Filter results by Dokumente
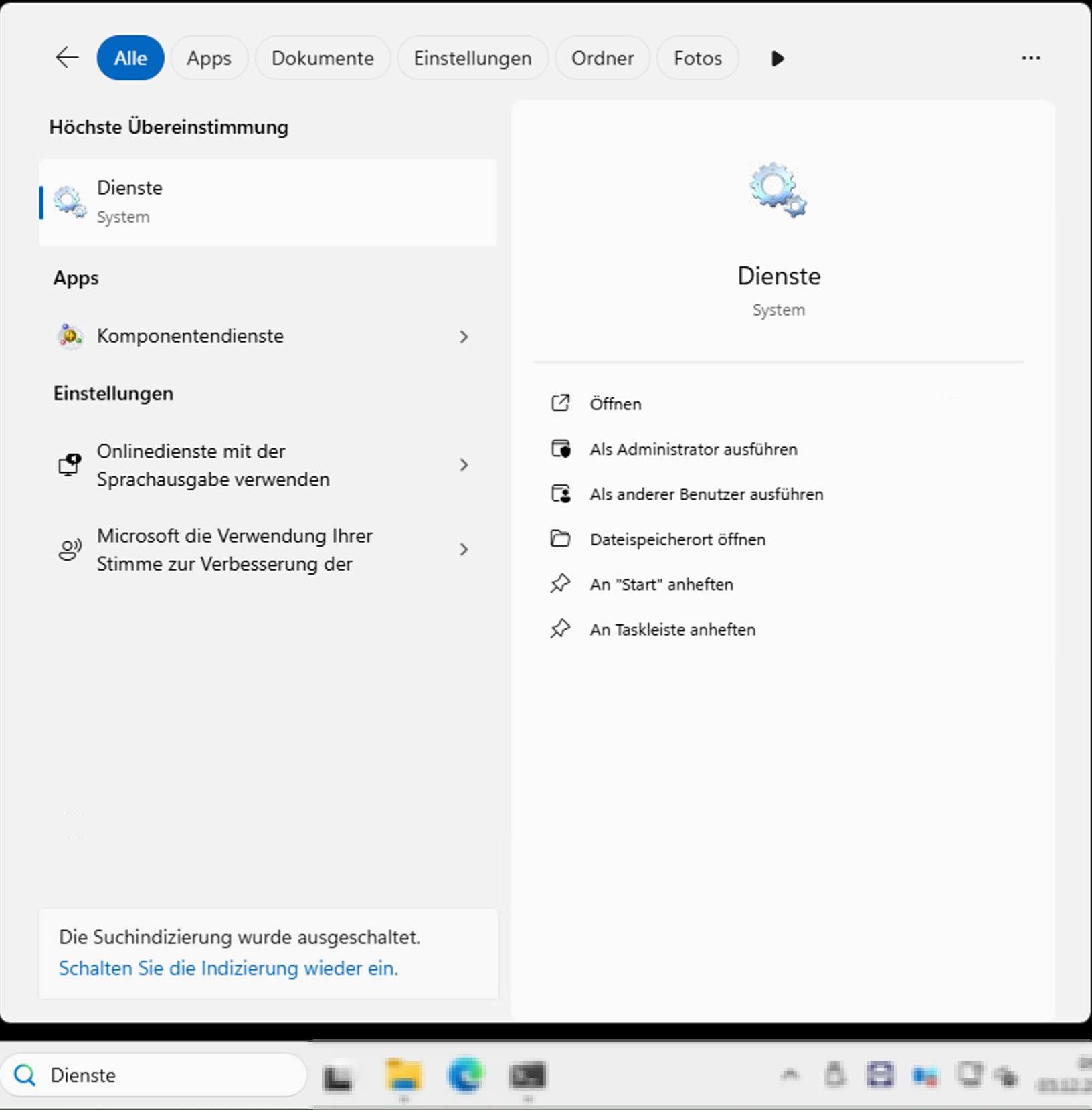Screen dimensions: 1092x1110 323,58
